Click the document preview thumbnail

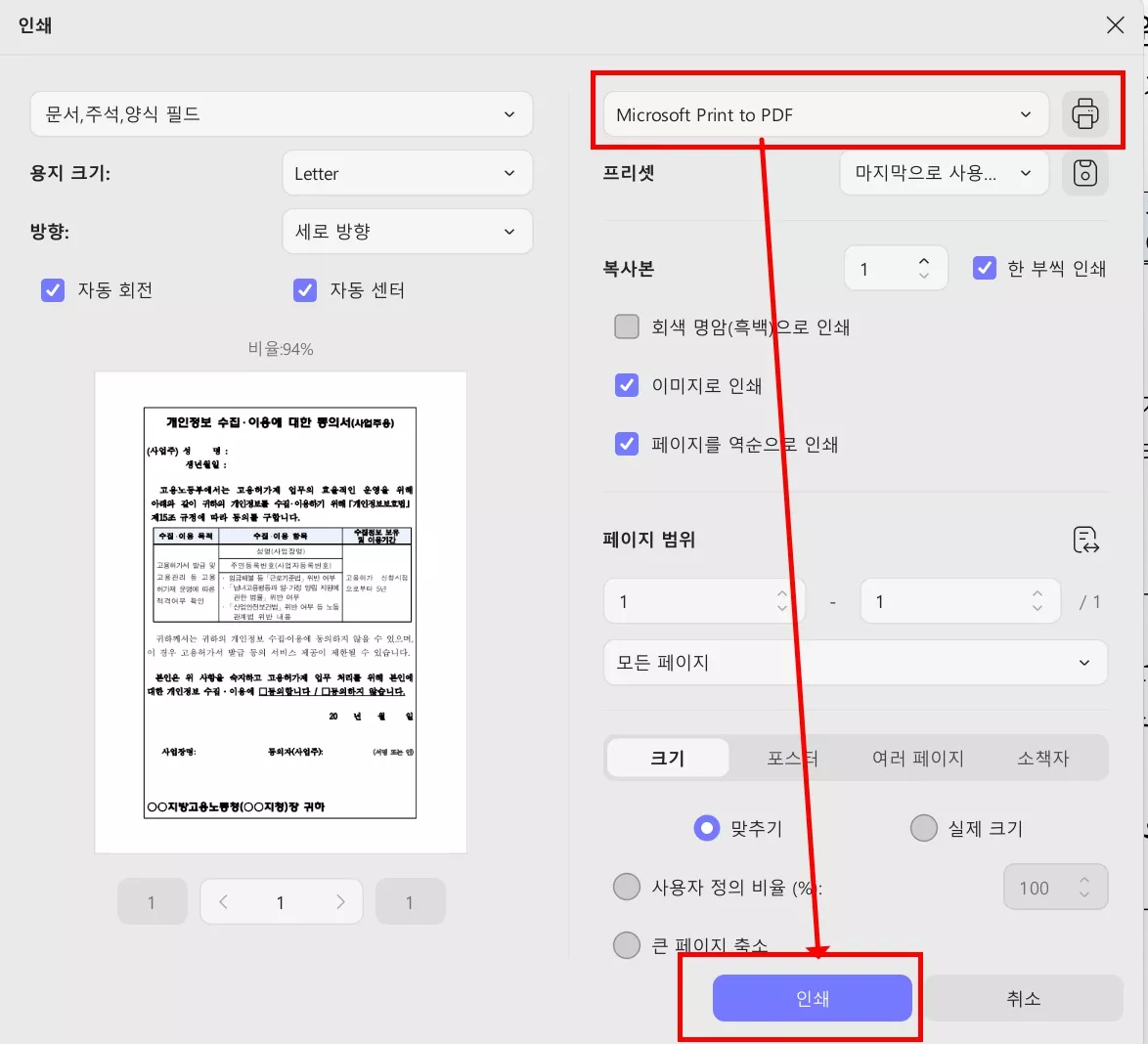pos(280,611)
